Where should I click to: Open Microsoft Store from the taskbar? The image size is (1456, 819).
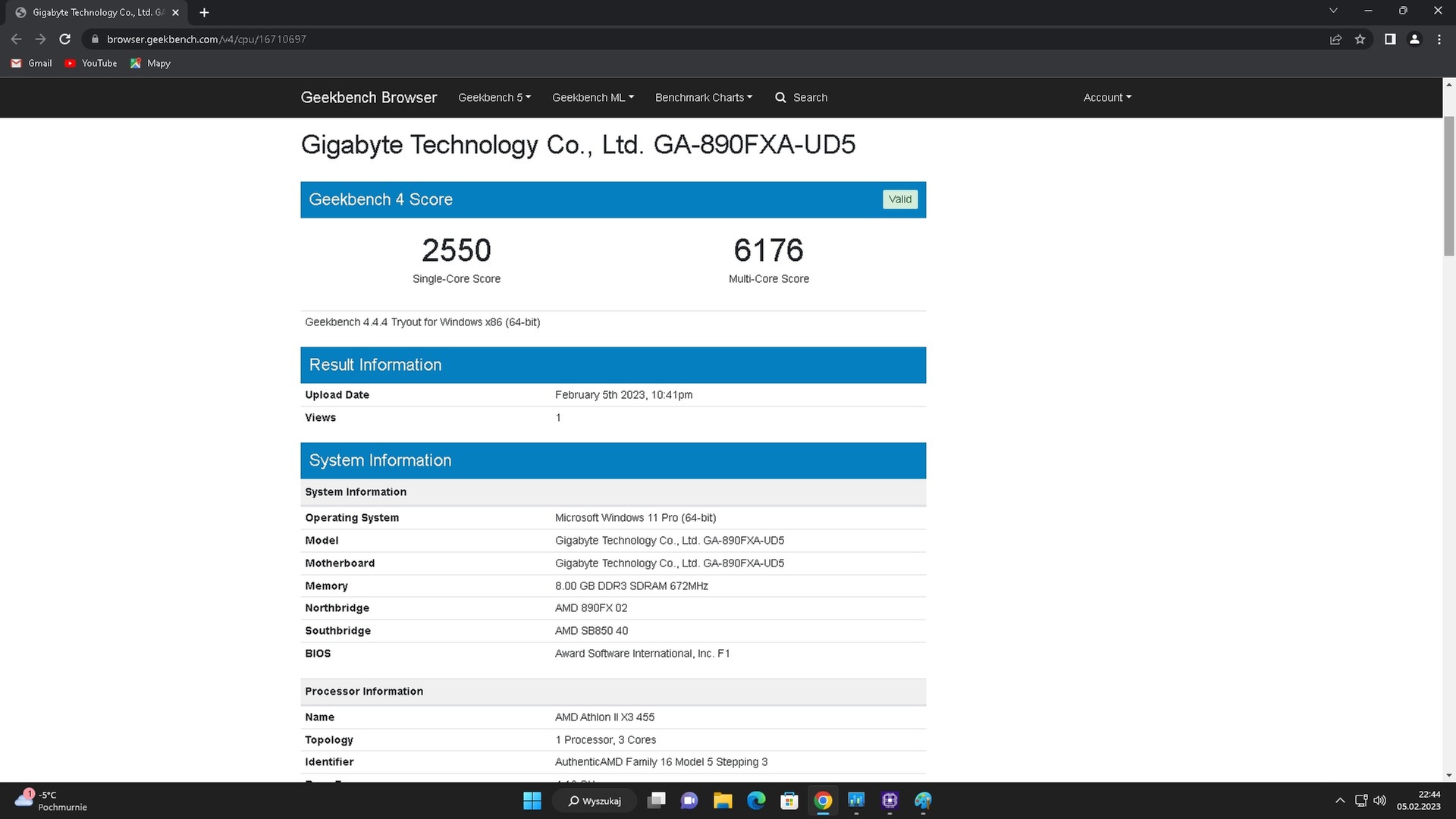pyautogui.click(x=789, y=801)
